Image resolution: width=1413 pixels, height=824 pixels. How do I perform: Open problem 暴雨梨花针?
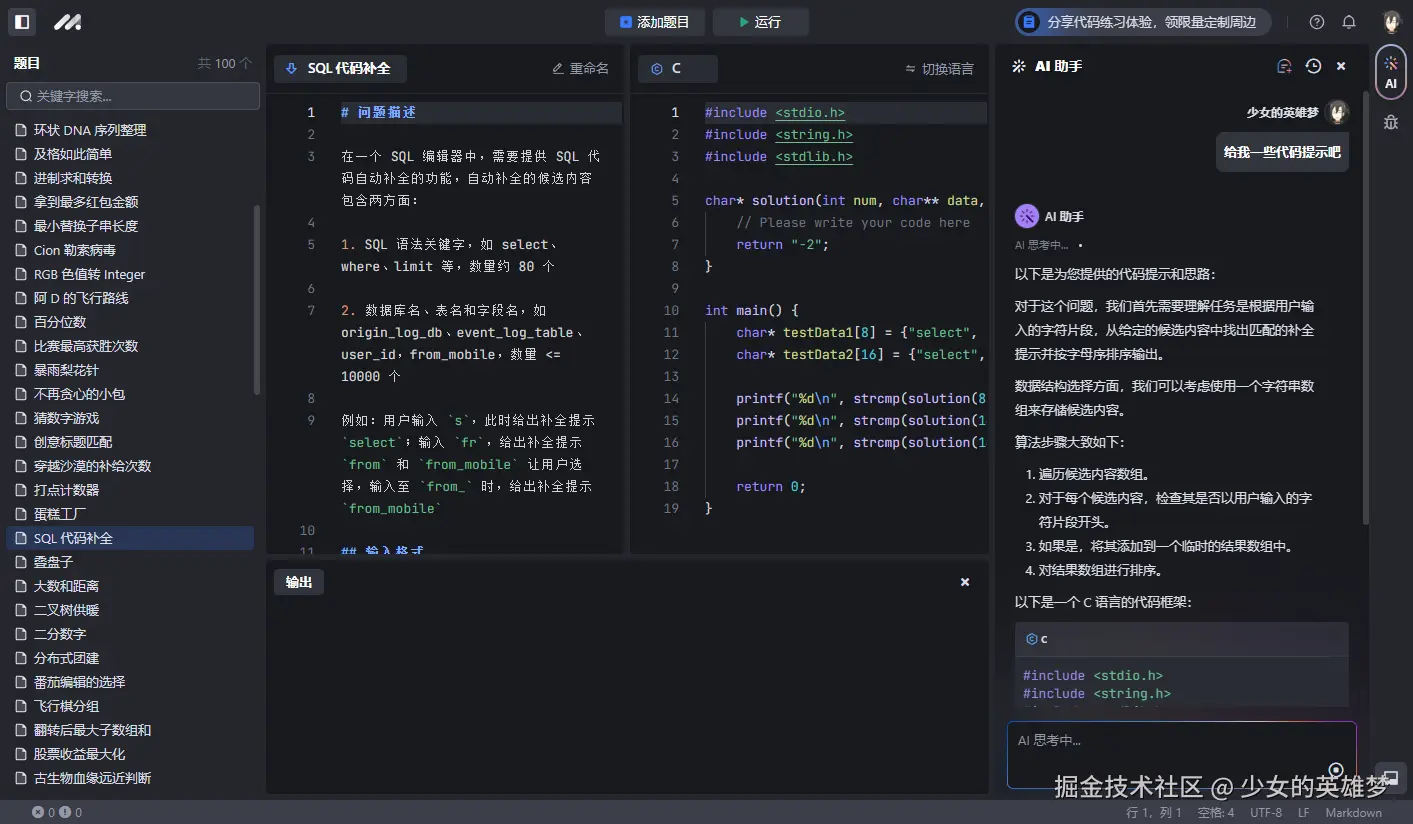coord(130,370)
